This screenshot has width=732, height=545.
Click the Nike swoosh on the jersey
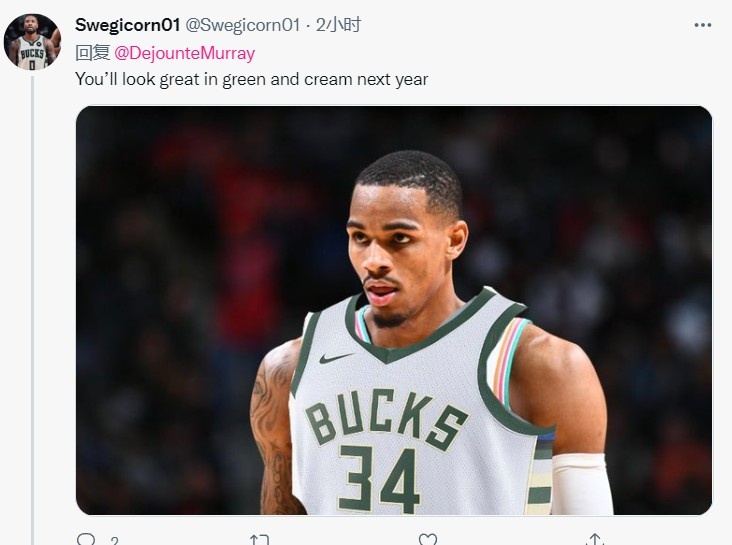(x=336, y=358)
